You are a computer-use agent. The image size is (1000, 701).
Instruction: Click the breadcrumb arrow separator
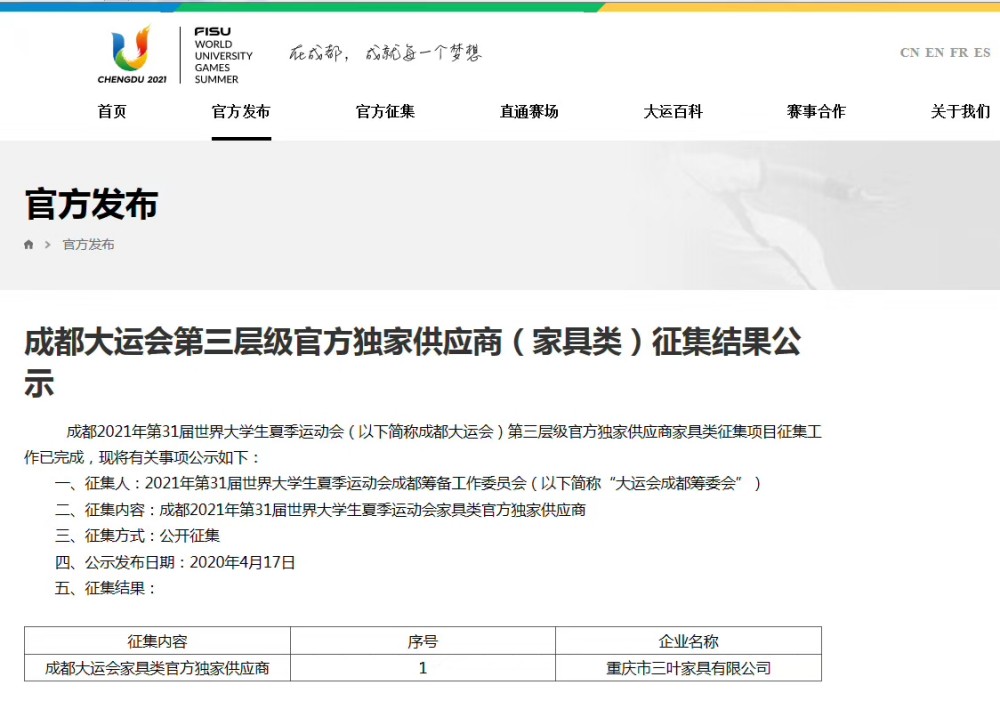click(x=47, y=245)
